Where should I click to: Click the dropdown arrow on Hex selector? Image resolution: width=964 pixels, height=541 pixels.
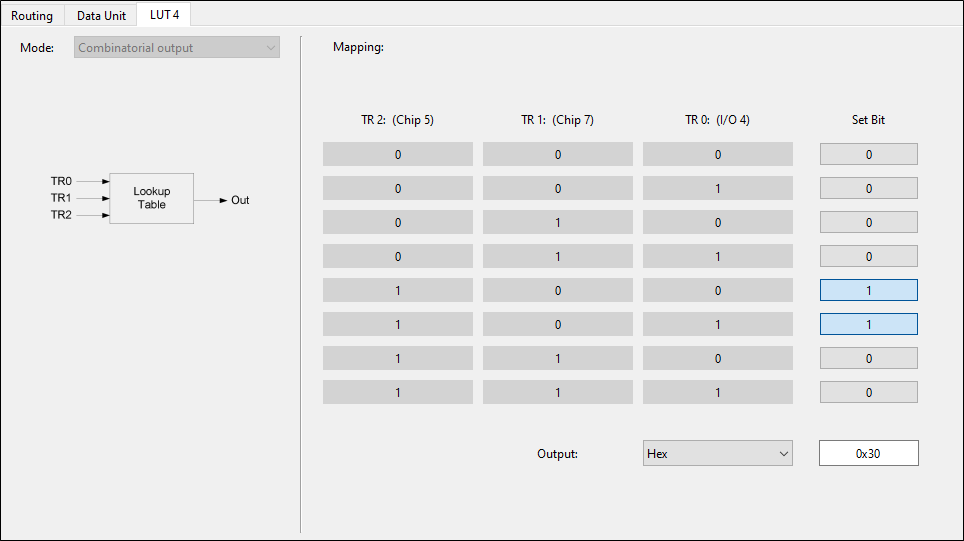coord(783,454)
